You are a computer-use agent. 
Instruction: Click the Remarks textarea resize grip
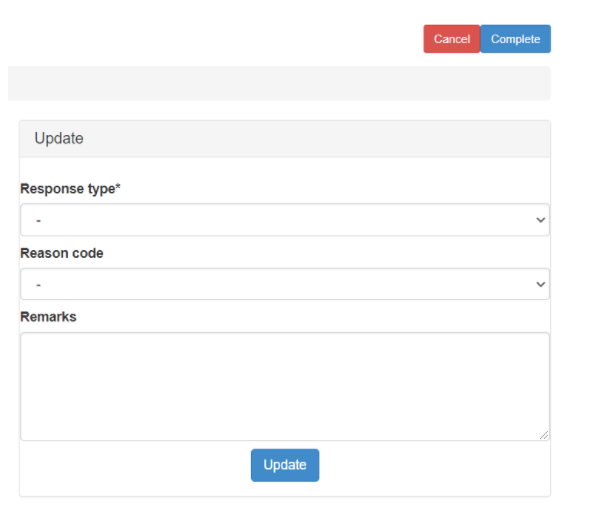544,435
